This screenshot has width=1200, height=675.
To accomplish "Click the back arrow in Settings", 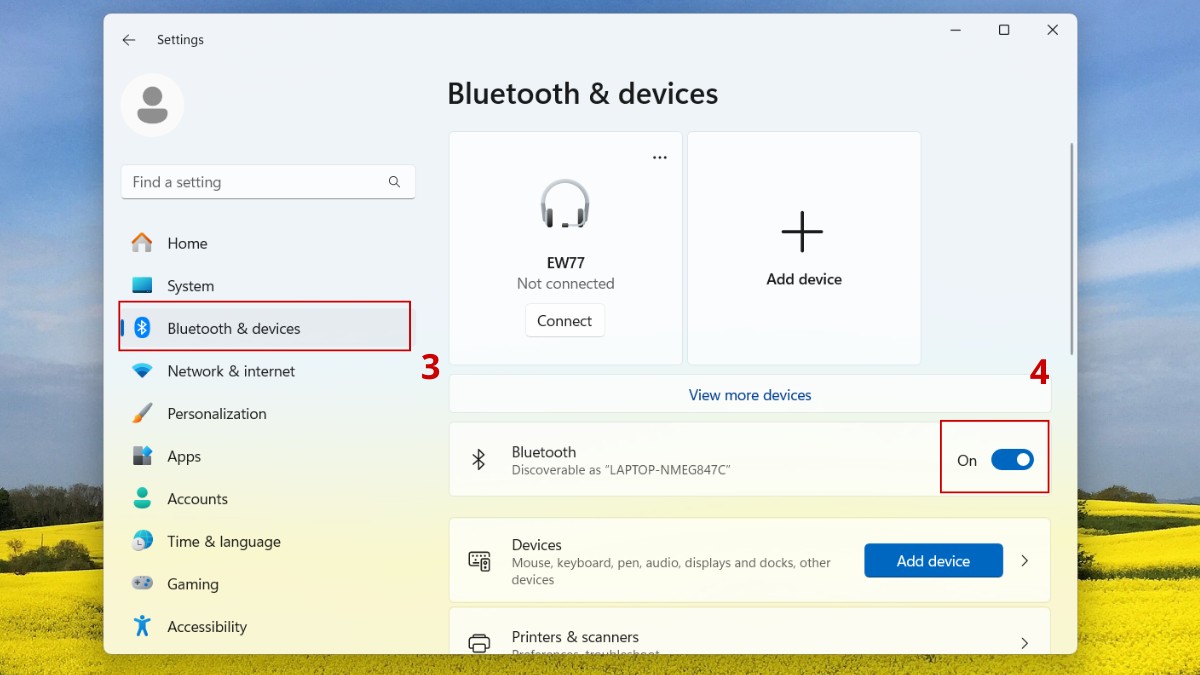I will coord(129,40).
